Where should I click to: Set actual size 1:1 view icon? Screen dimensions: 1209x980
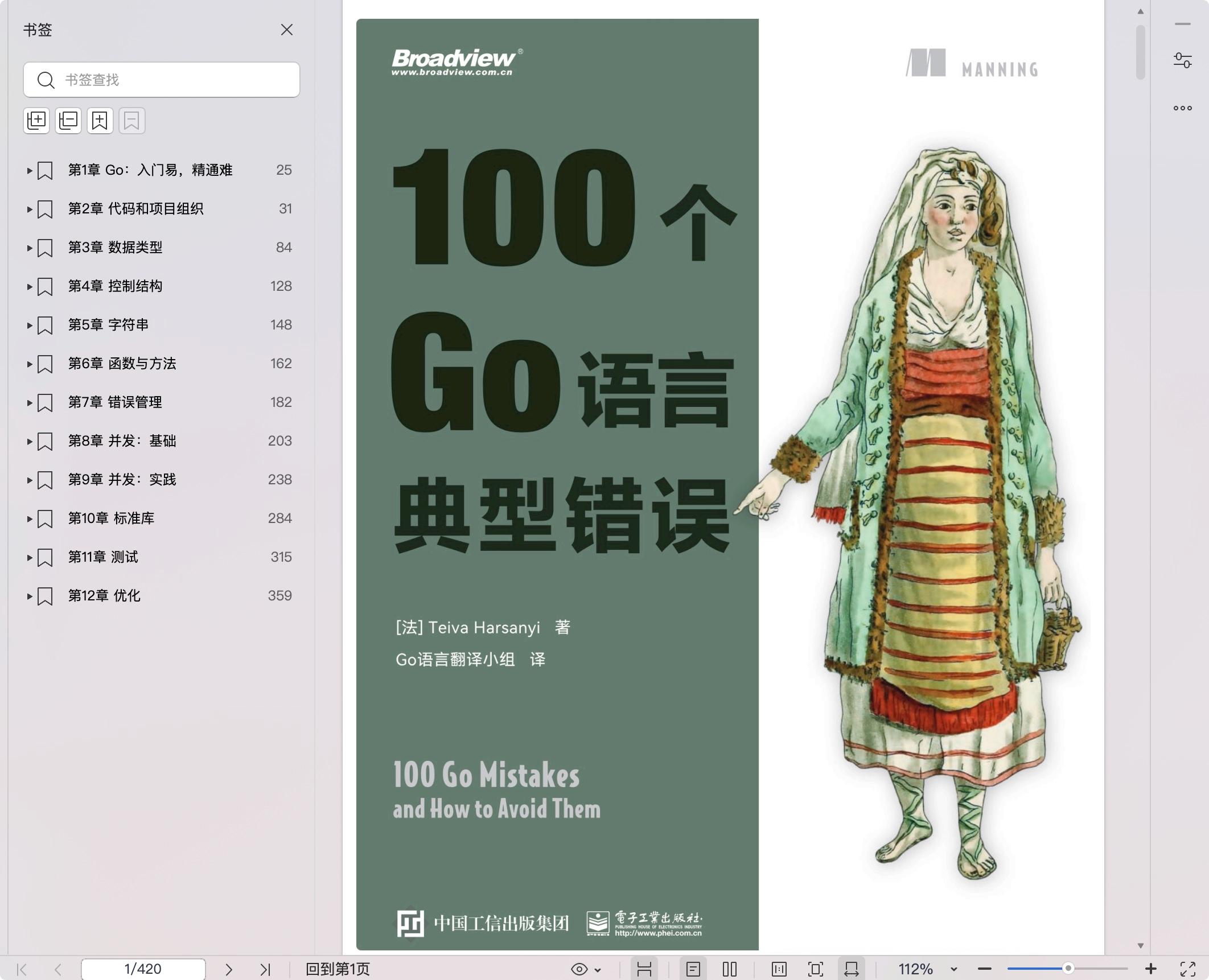click(779, 969)
